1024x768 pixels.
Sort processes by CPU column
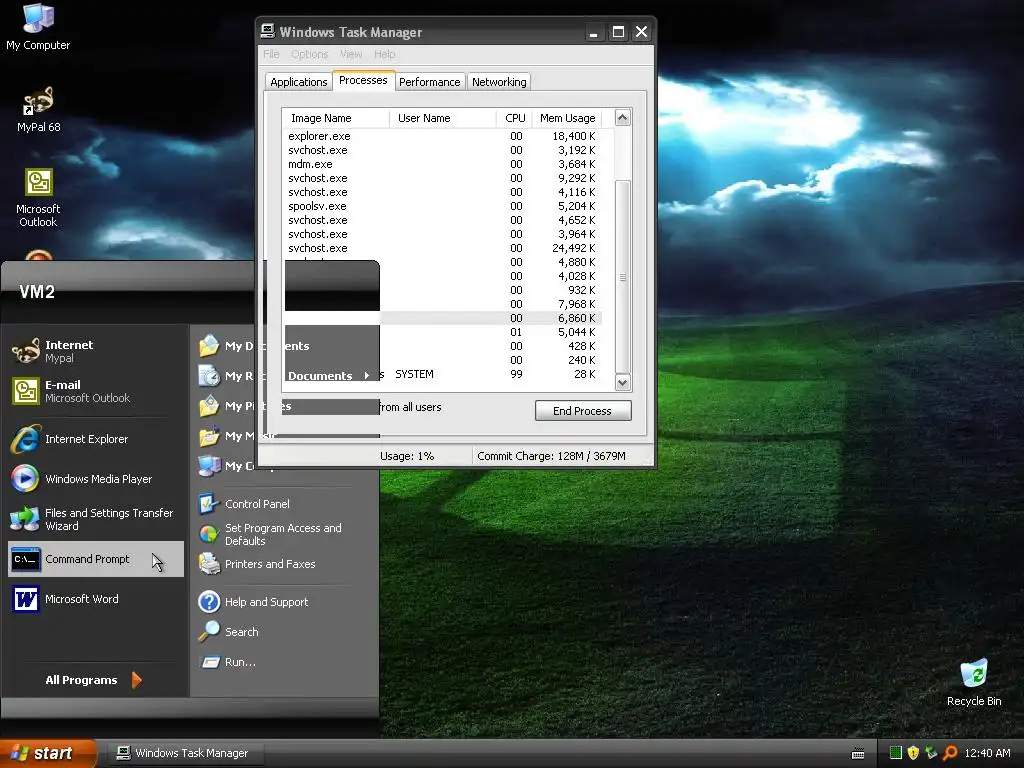514,118
